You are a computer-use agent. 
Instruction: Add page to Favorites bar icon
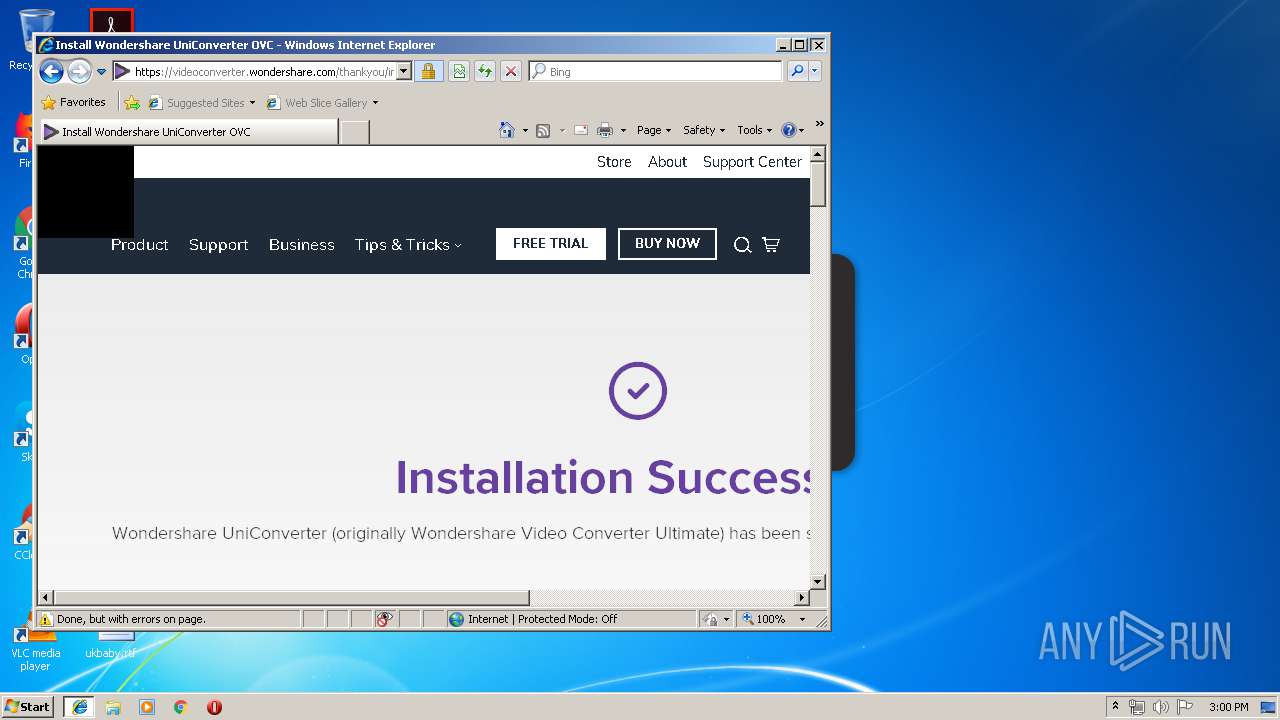pyautogui.click(x=132, y=102)
